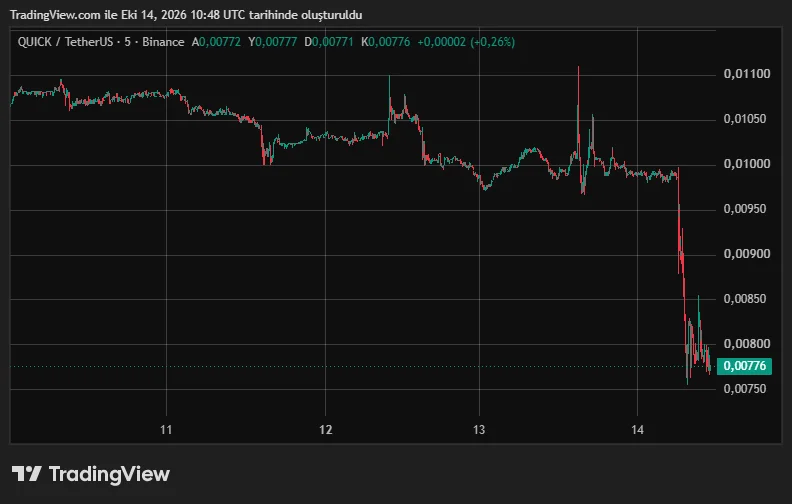The height and width of the screenshot is (504, 792).
Task: Click the 0,01000 price axis label
Action: click(747, 164)
